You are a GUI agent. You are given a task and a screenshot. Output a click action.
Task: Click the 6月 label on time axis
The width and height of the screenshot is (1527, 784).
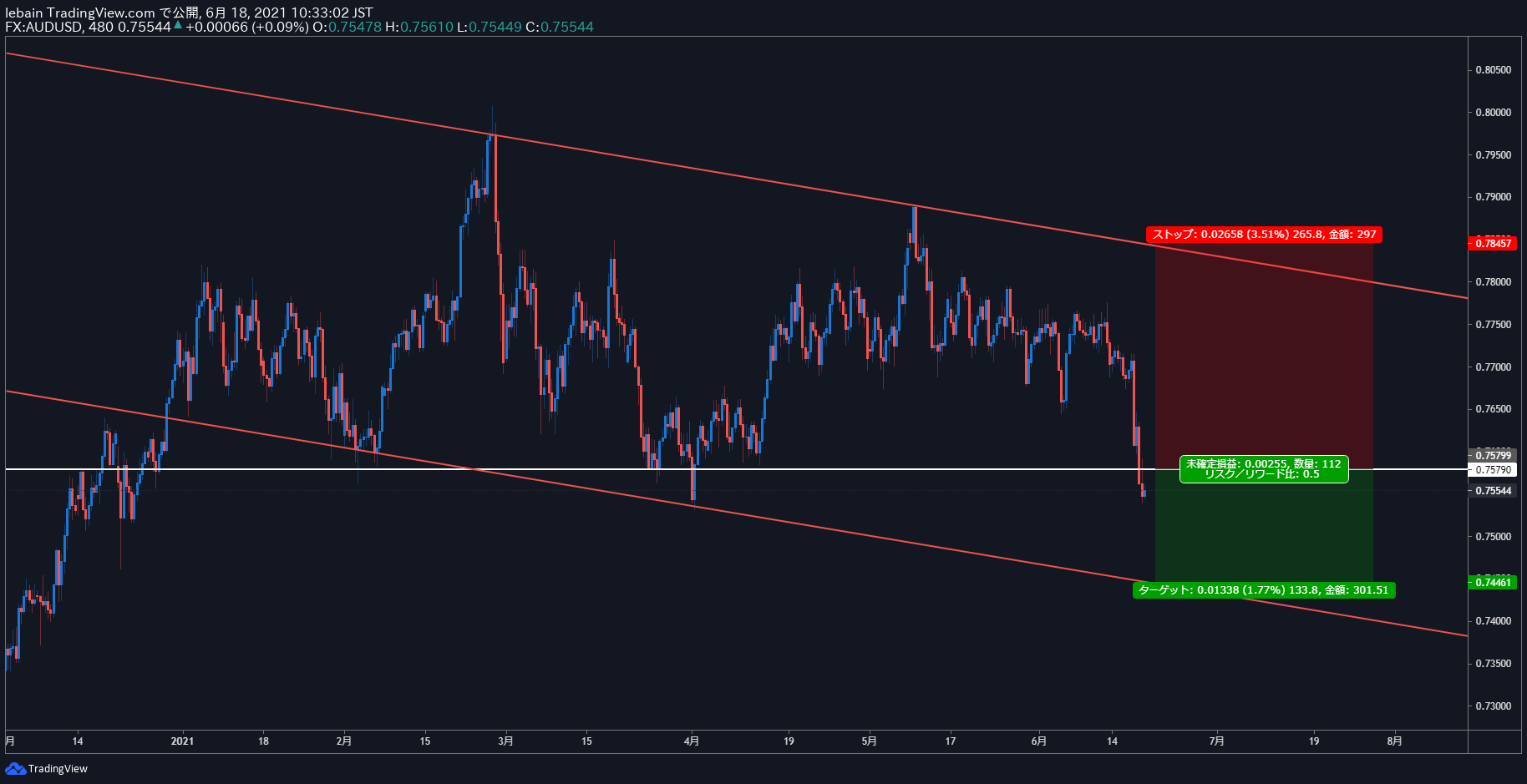pos(1039,741)
